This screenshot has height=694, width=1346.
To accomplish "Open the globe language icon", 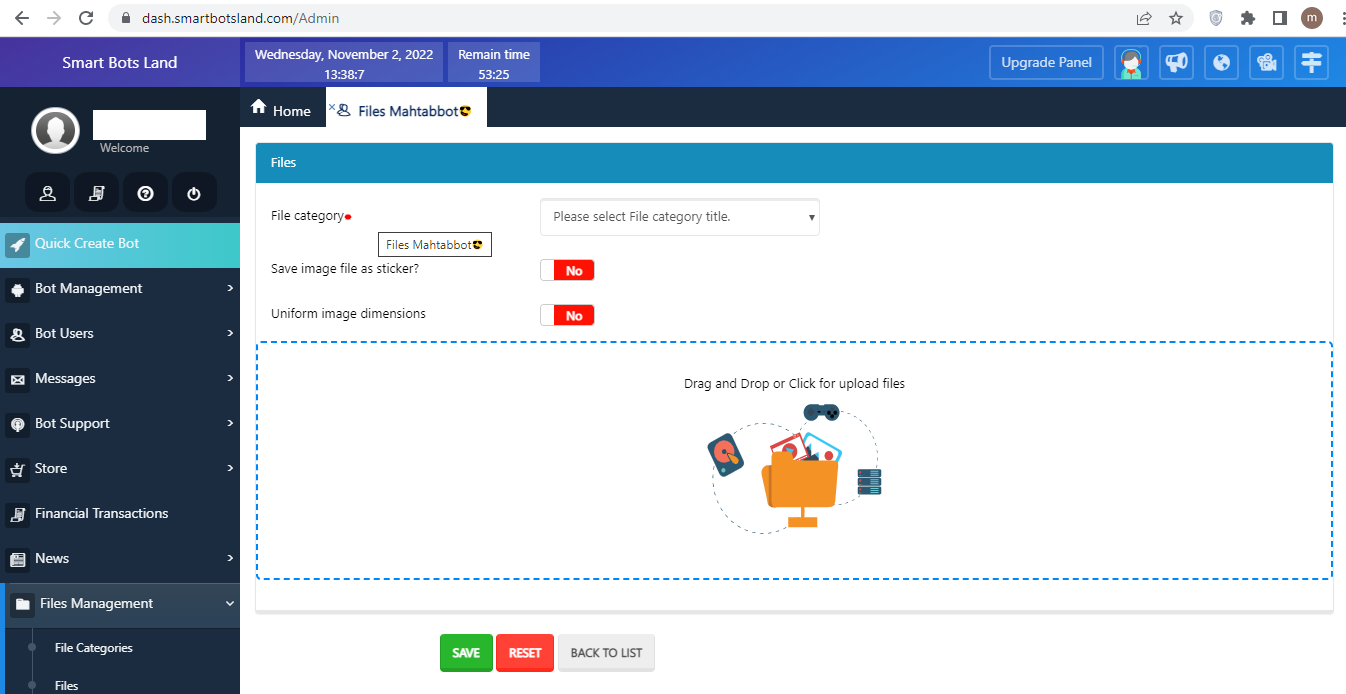I will tap(1222, 62).
